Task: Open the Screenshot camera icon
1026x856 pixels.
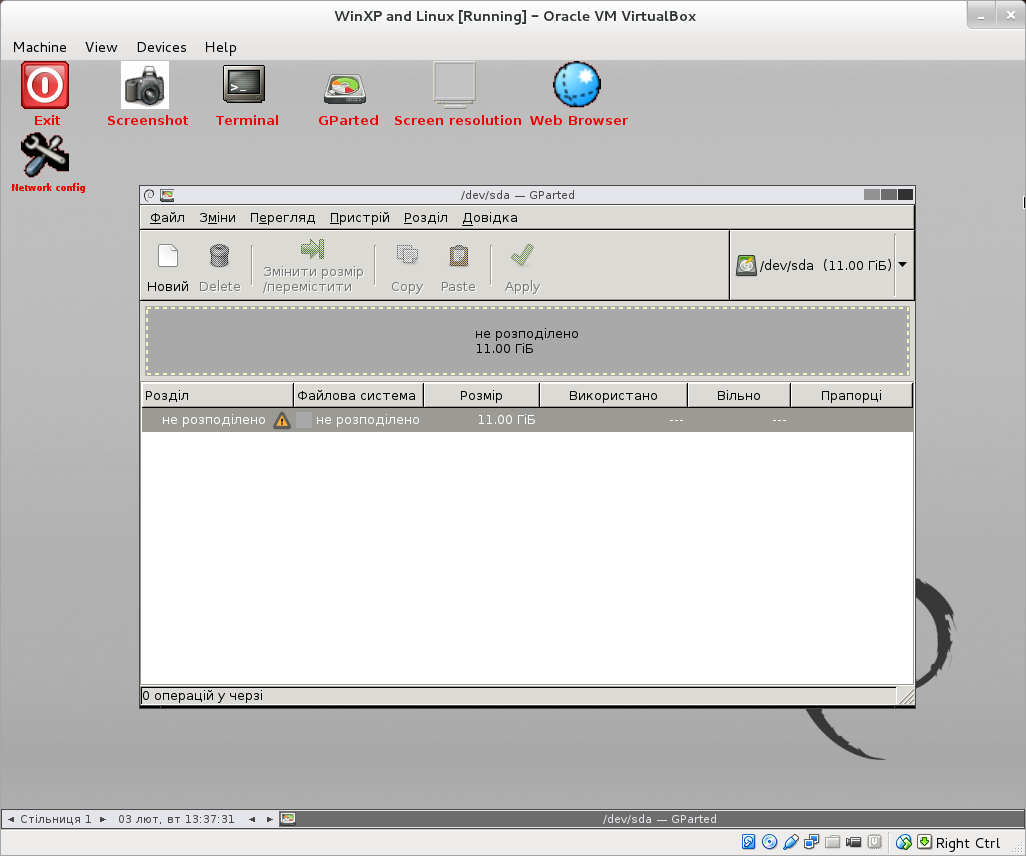Action: [146, 86]
